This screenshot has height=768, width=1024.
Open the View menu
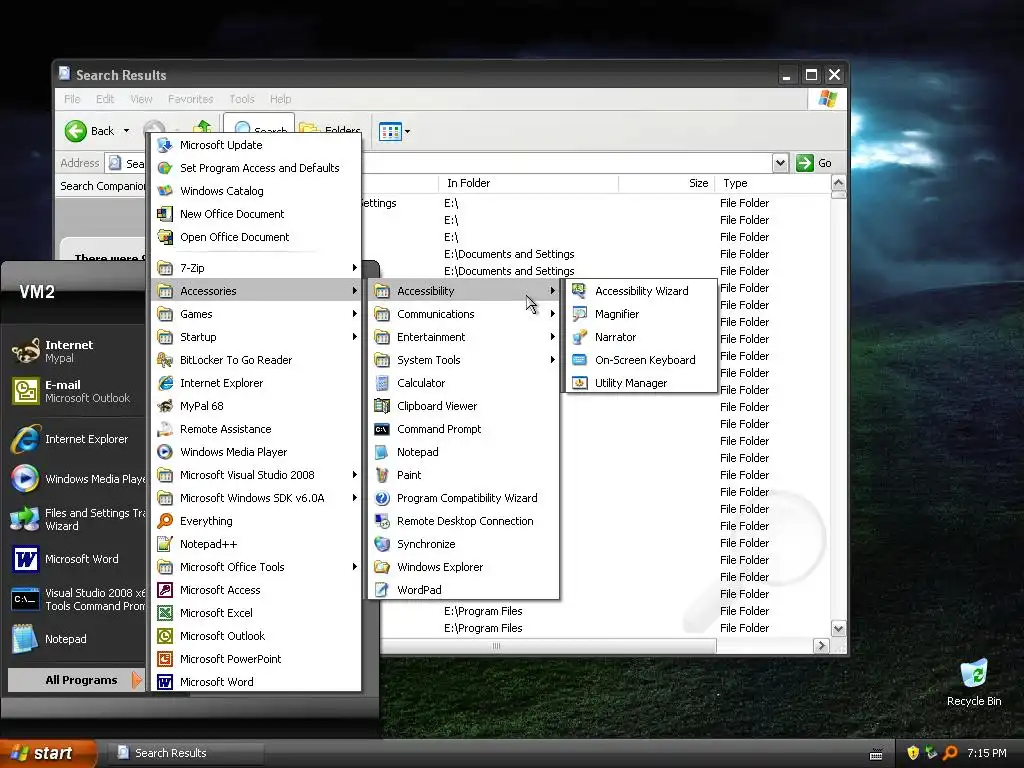pos(141,99)
